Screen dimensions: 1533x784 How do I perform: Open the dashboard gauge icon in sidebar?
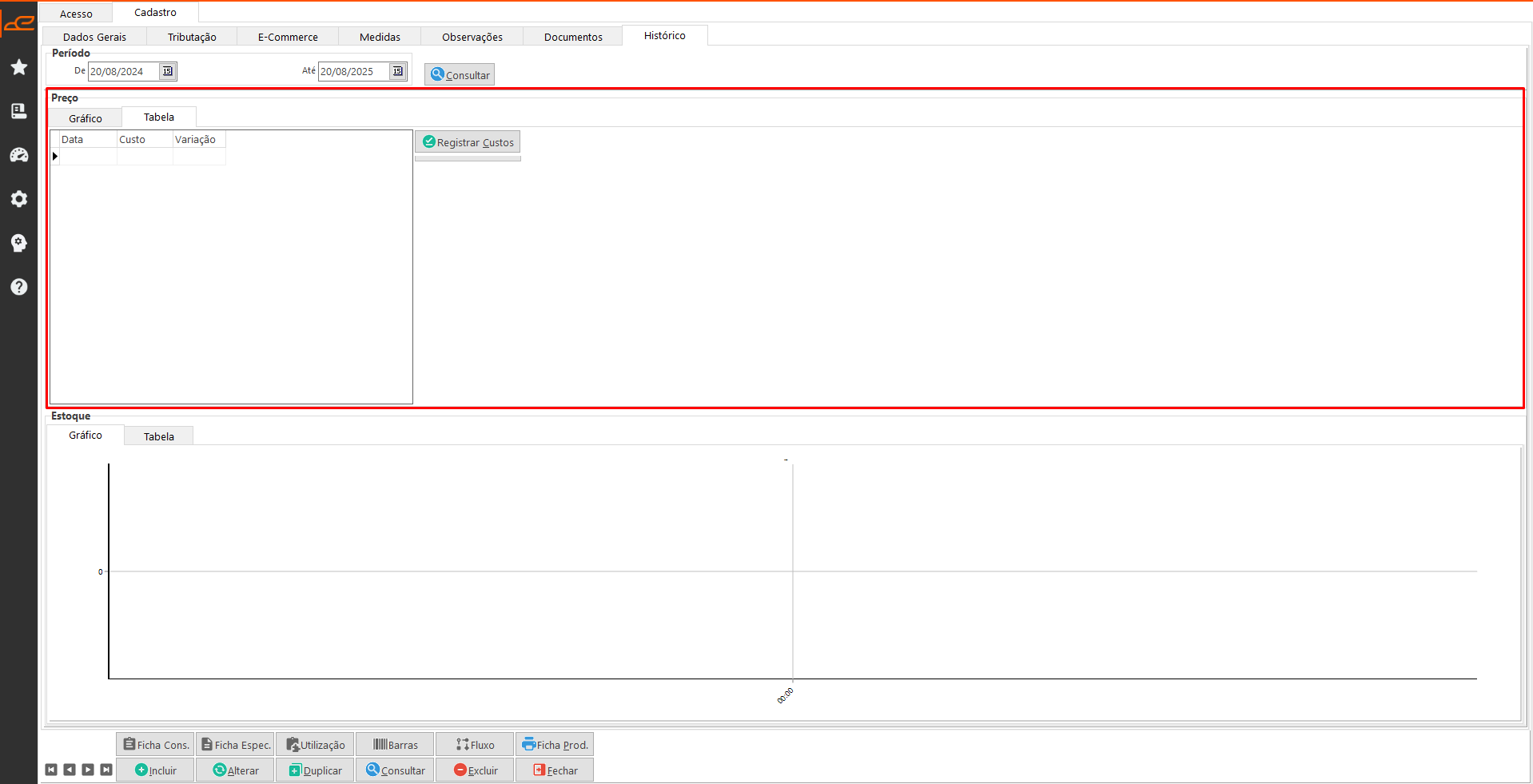pos(19,155)
